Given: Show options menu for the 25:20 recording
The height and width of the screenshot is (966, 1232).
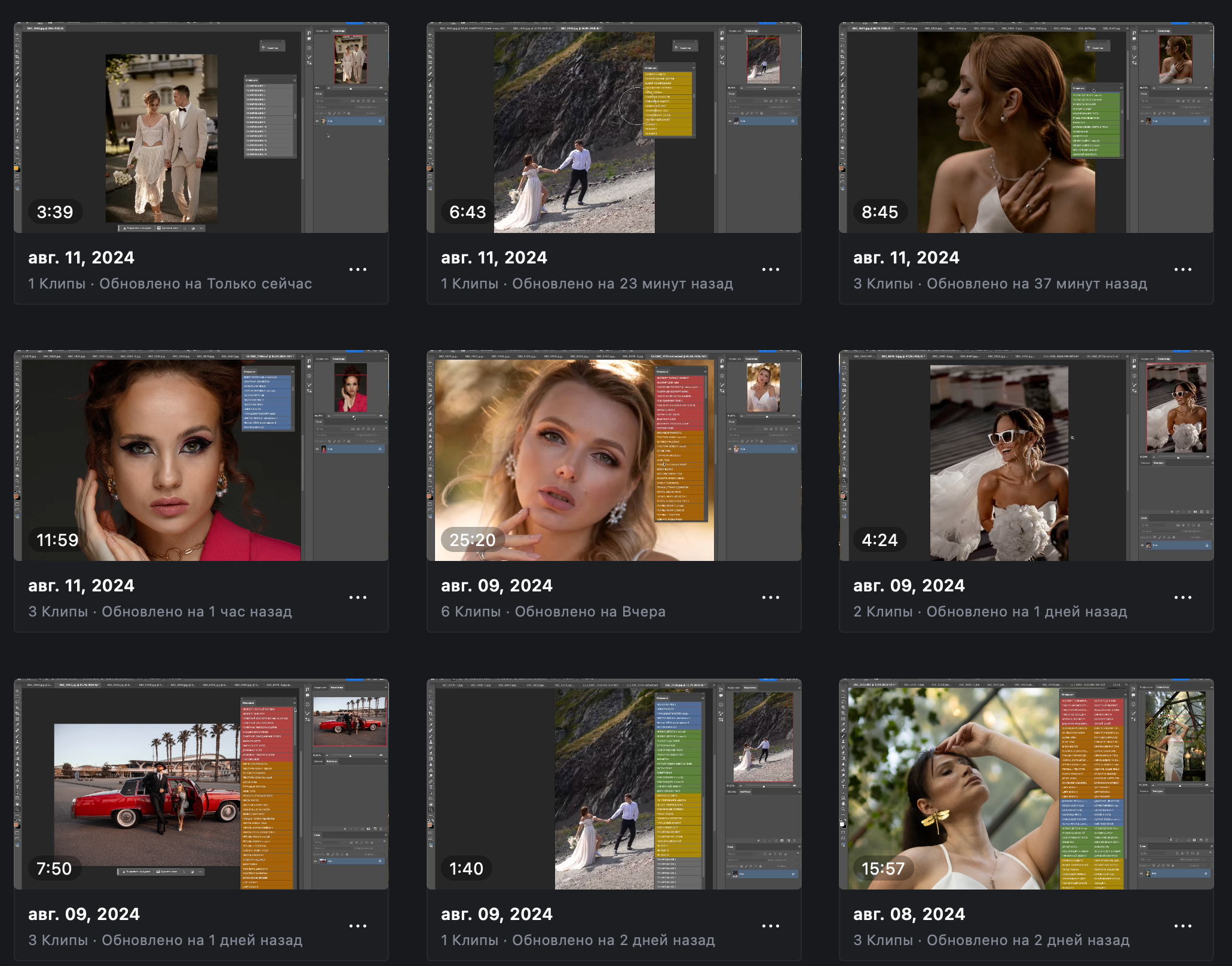Looking at the screenshot, I should click(770, 597).
